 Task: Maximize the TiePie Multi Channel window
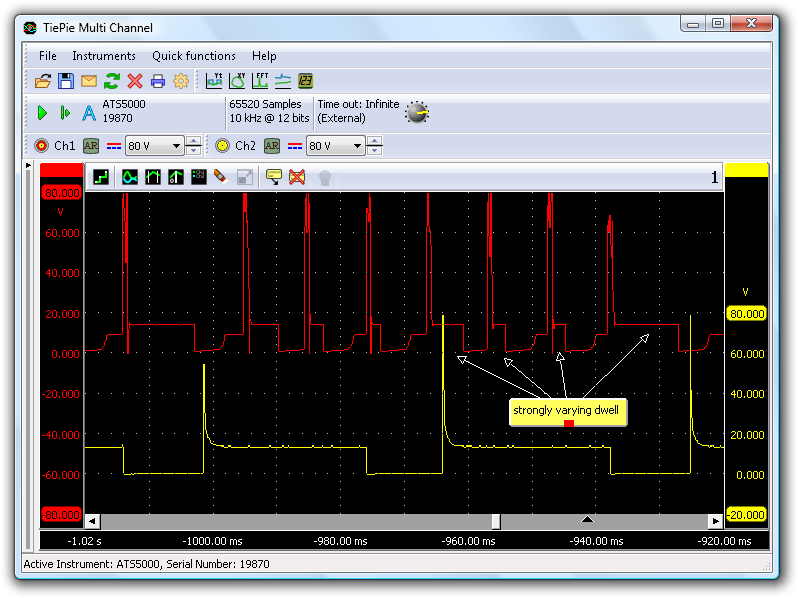coord(718,23)
